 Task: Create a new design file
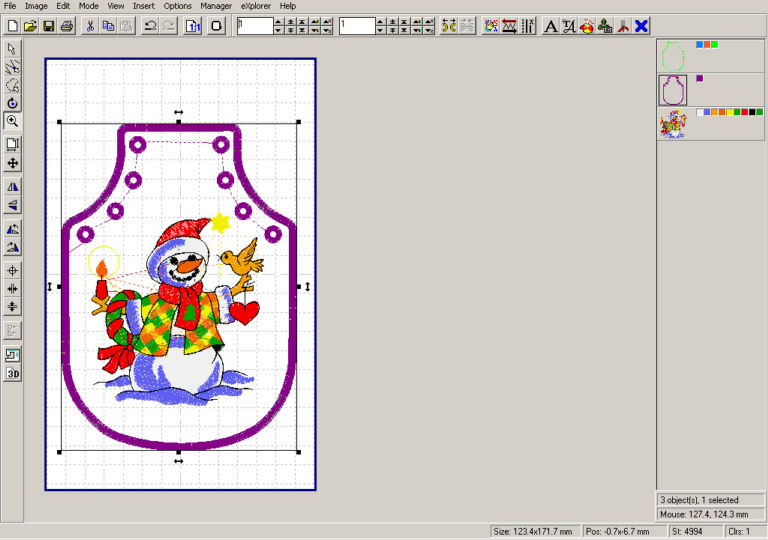tap(13, 26)
